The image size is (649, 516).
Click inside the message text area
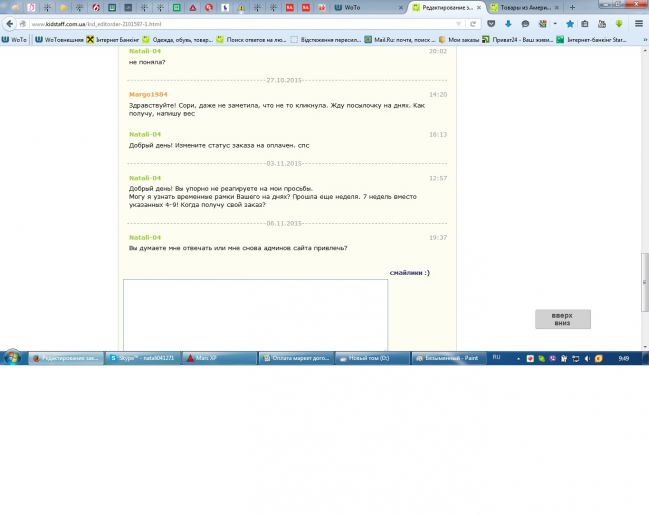[255, 314]
